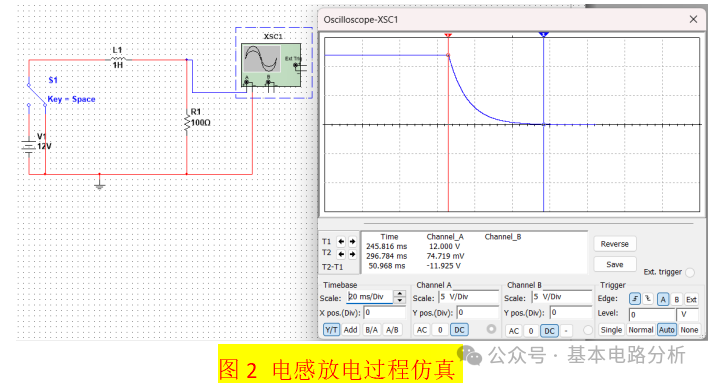This screenshot has height=383, width=708.
Task: Click the Save button
Action: (x=615, y=265)
